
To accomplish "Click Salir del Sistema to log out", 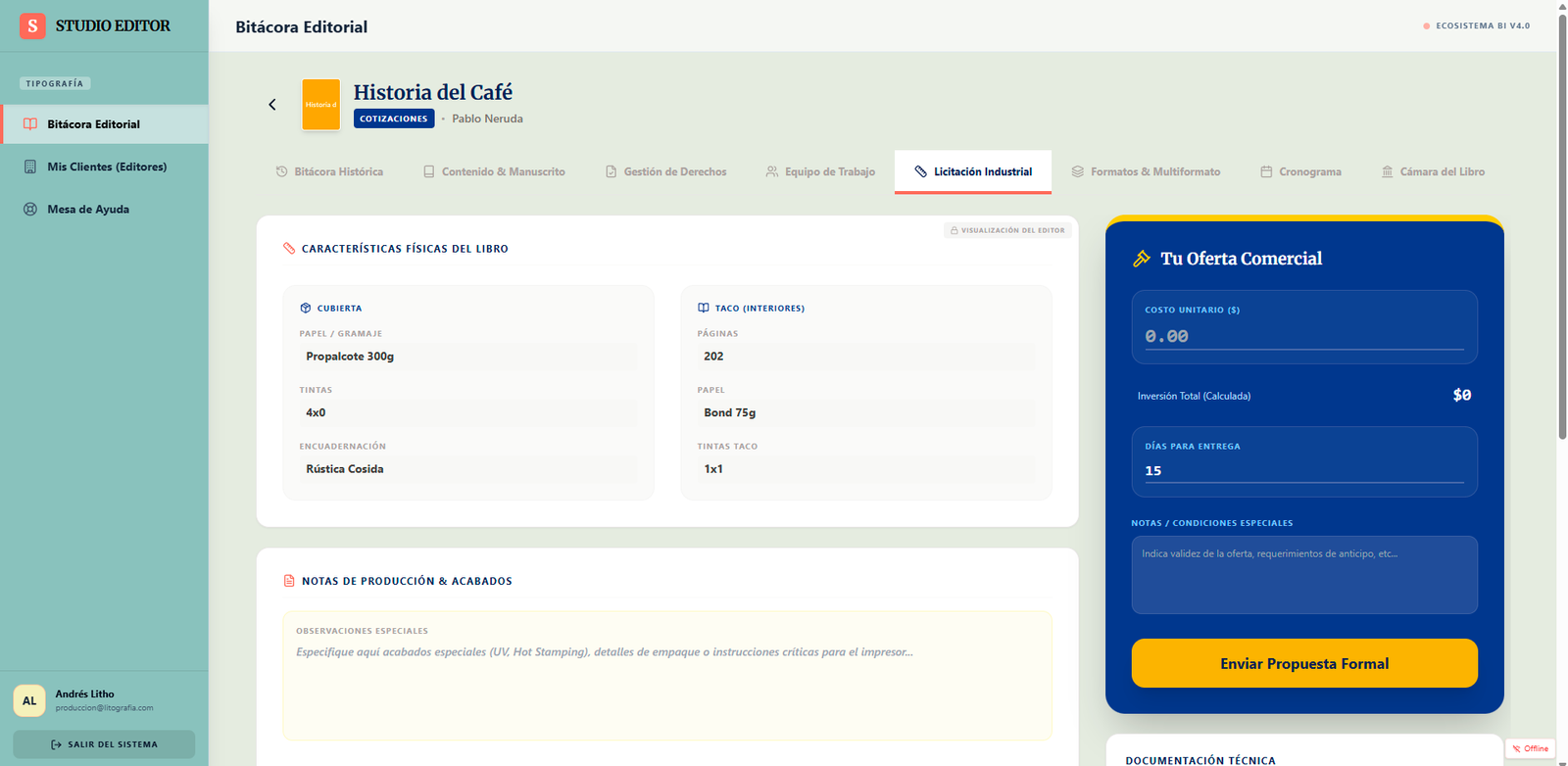I will (x=104, y=744).
